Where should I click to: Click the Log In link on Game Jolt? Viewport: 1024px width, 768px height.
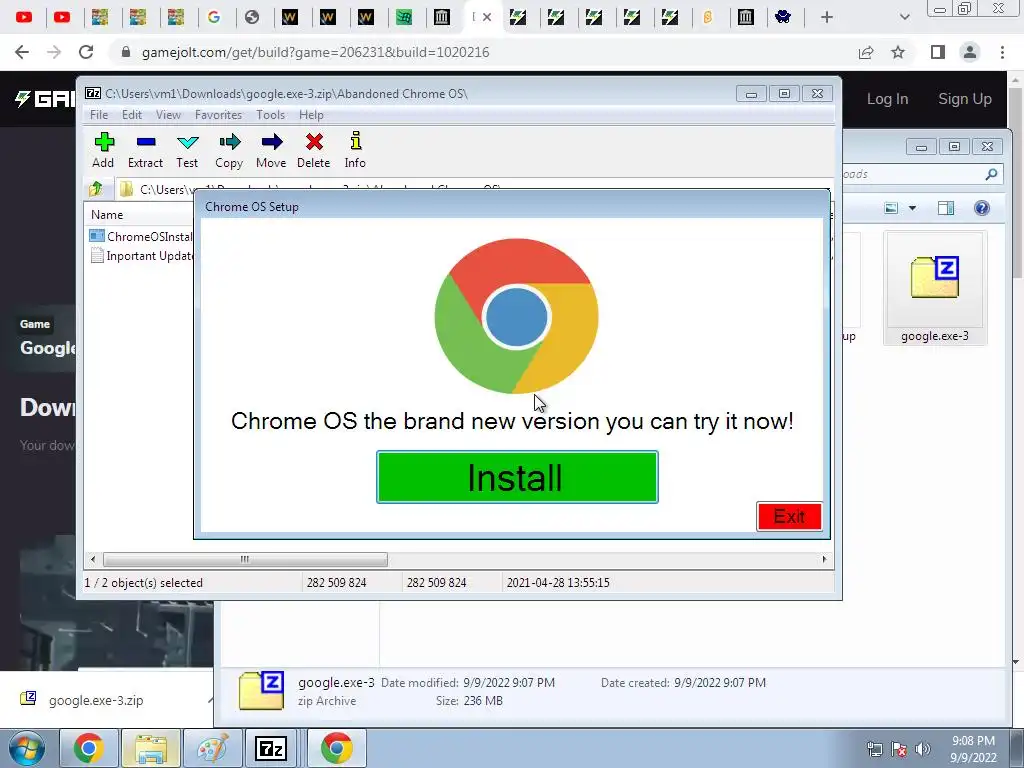(x=887, y=99)
